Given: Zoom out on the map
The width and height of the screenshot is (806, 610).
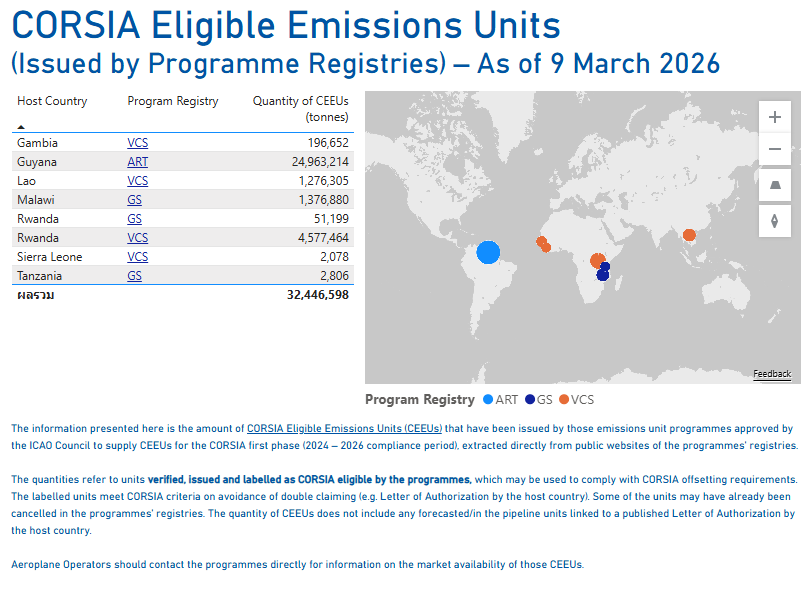Looking at the screenshot, I should coord(775,149).
